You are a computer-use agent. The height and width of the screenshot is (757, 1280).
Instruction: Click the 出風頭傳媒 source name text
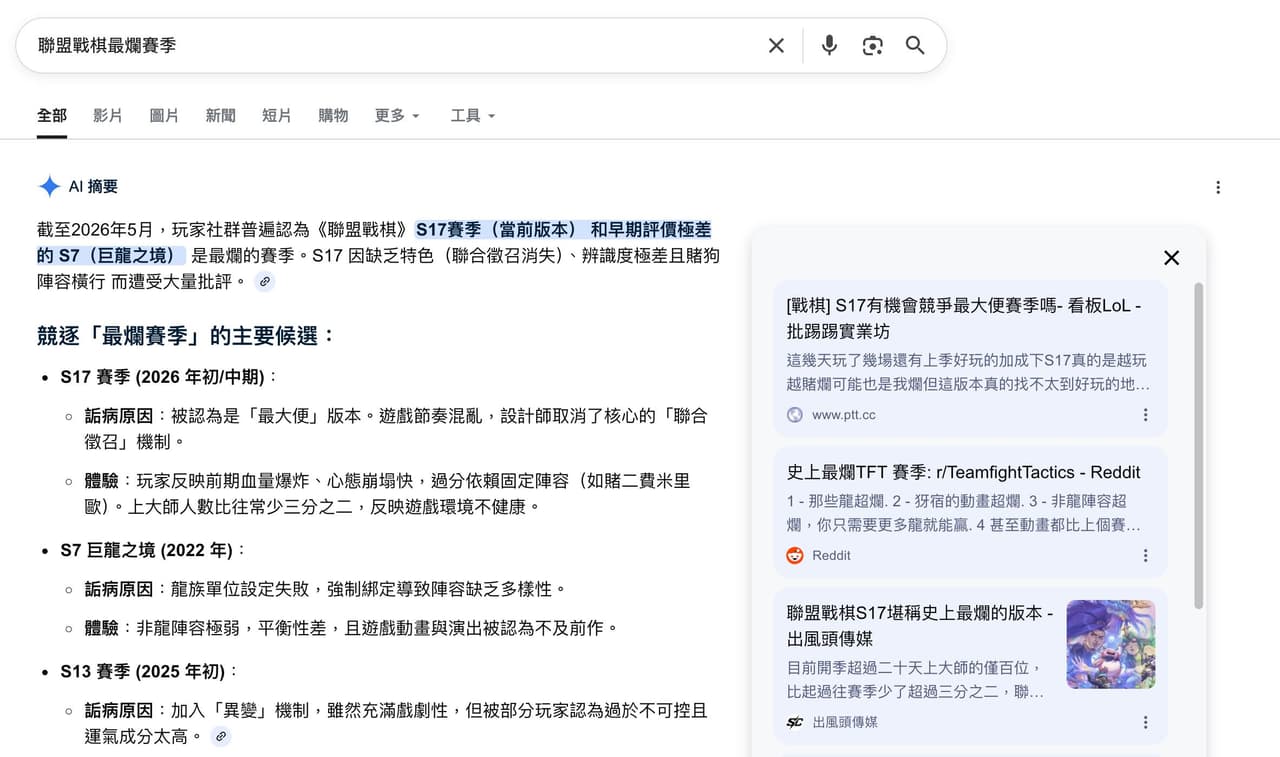click(x=845, y=723)
